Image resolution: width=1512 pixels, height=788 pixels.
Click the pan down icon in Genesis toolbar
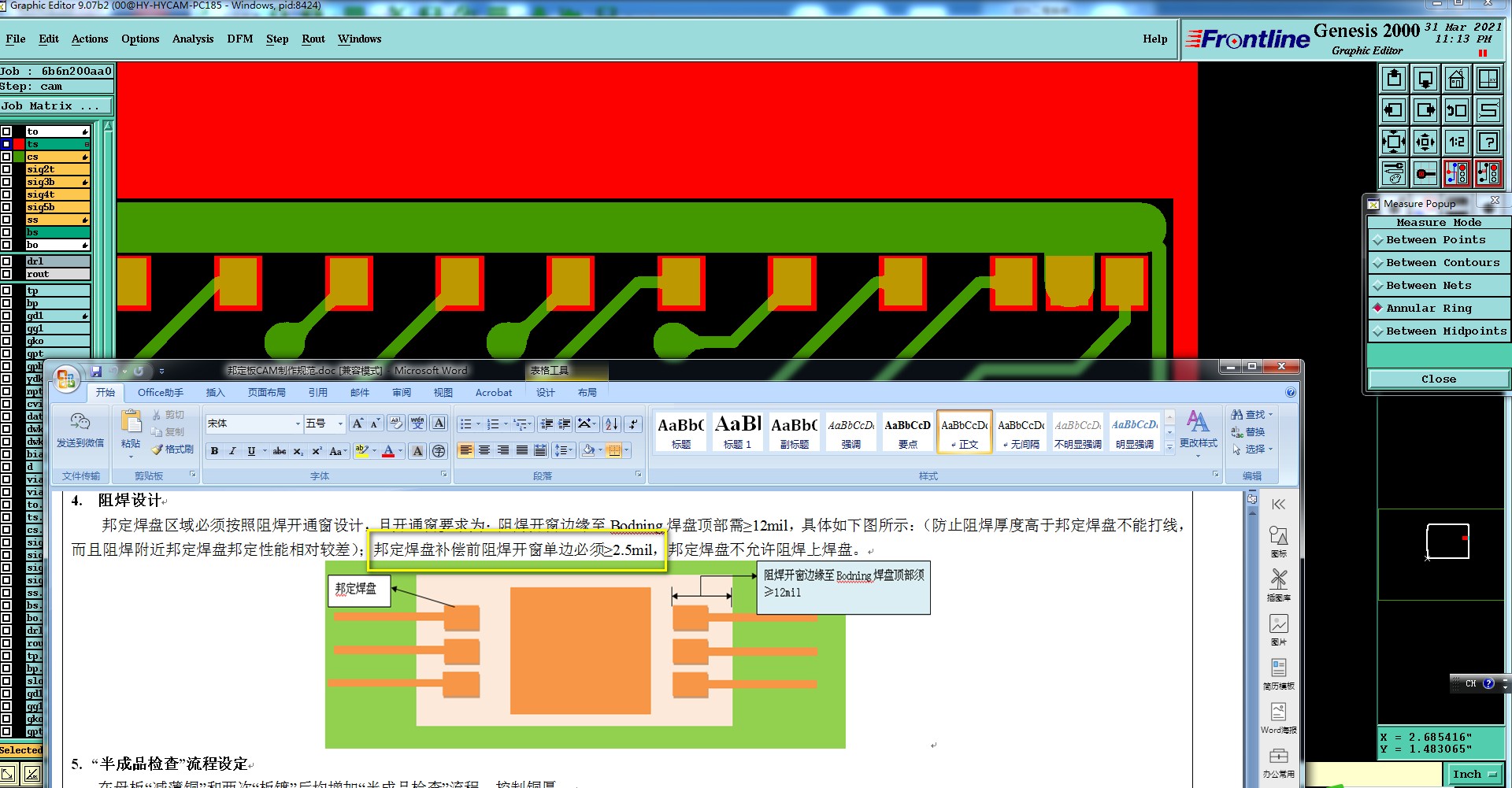[x=1425, y=79]
